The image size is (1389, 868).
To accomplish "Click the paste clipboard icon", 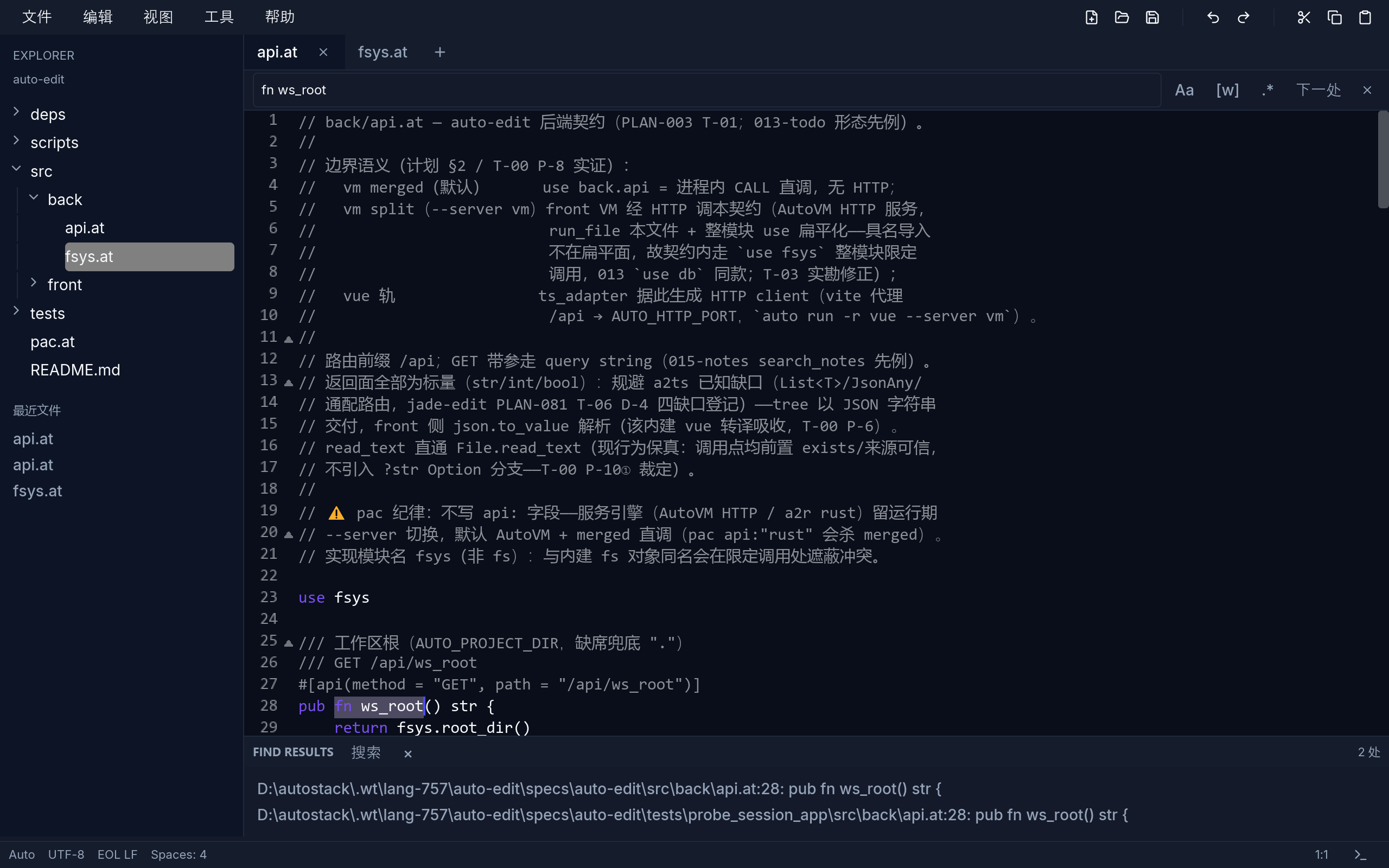I will tap(1365, 17).
